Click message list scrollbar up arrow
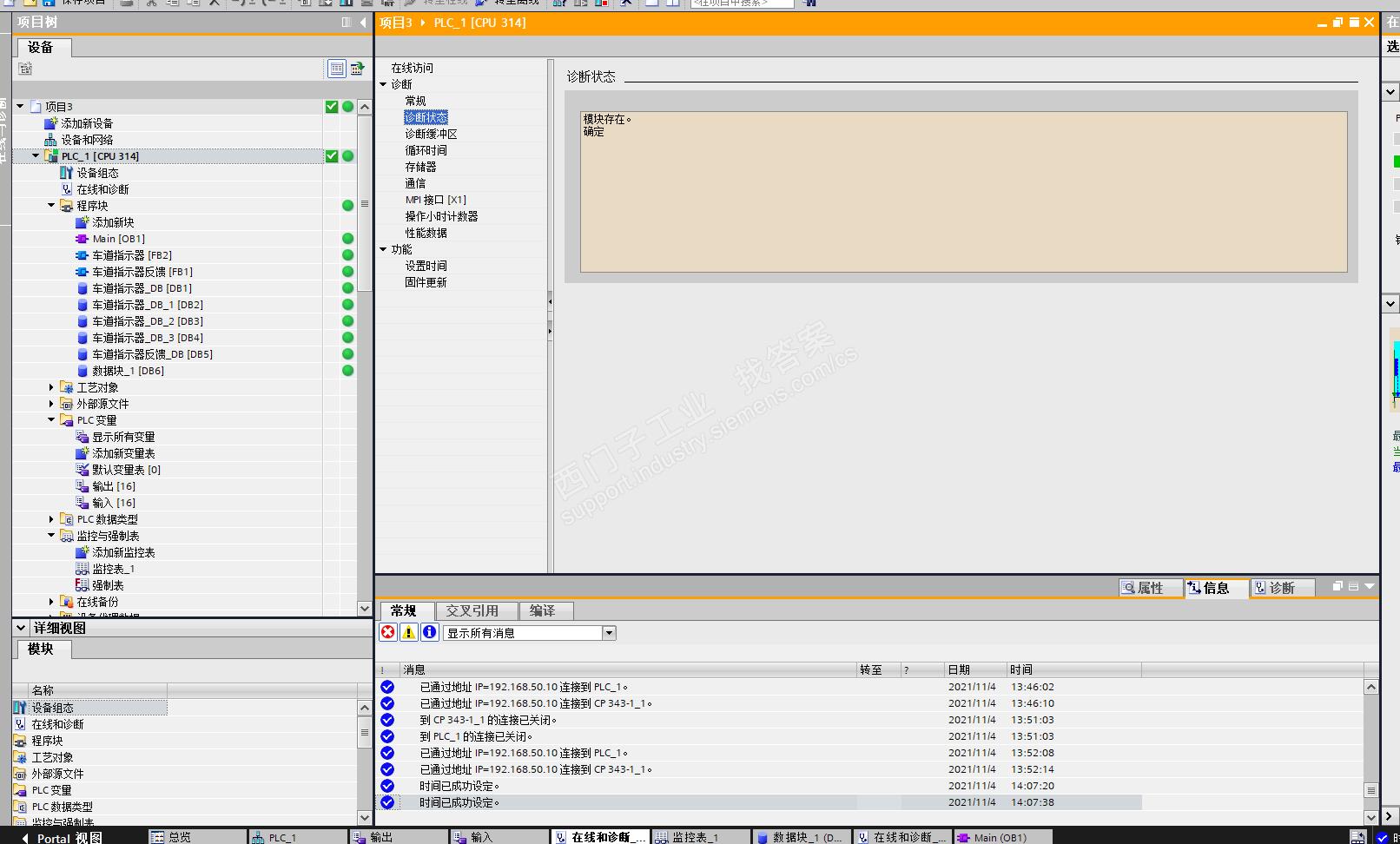The image size is (1400, 844). 1370,687
